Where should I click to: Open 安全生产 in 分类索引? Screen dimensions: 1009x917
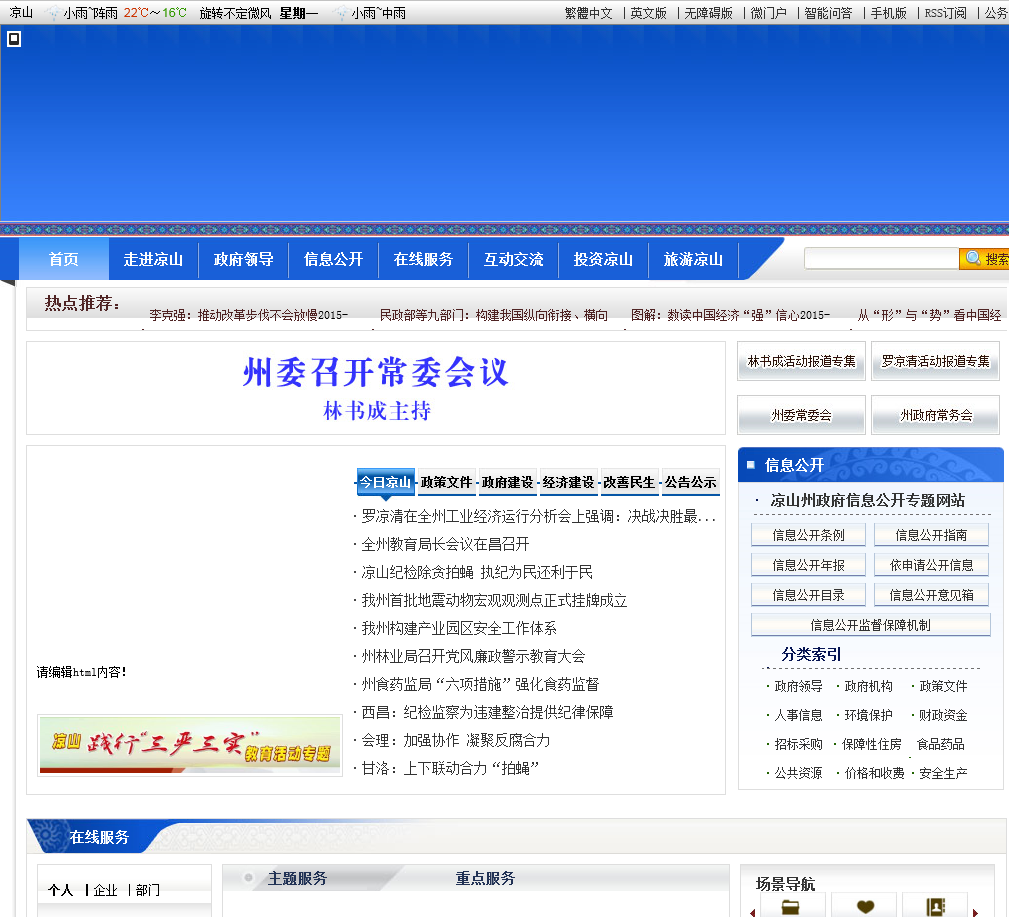click(x=943, y=773)
